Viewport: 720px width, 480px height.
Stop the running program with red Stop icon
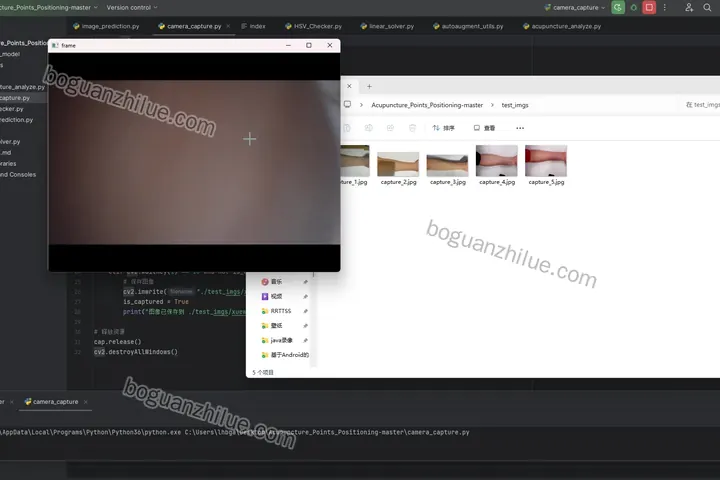click(x=649, y=7)
